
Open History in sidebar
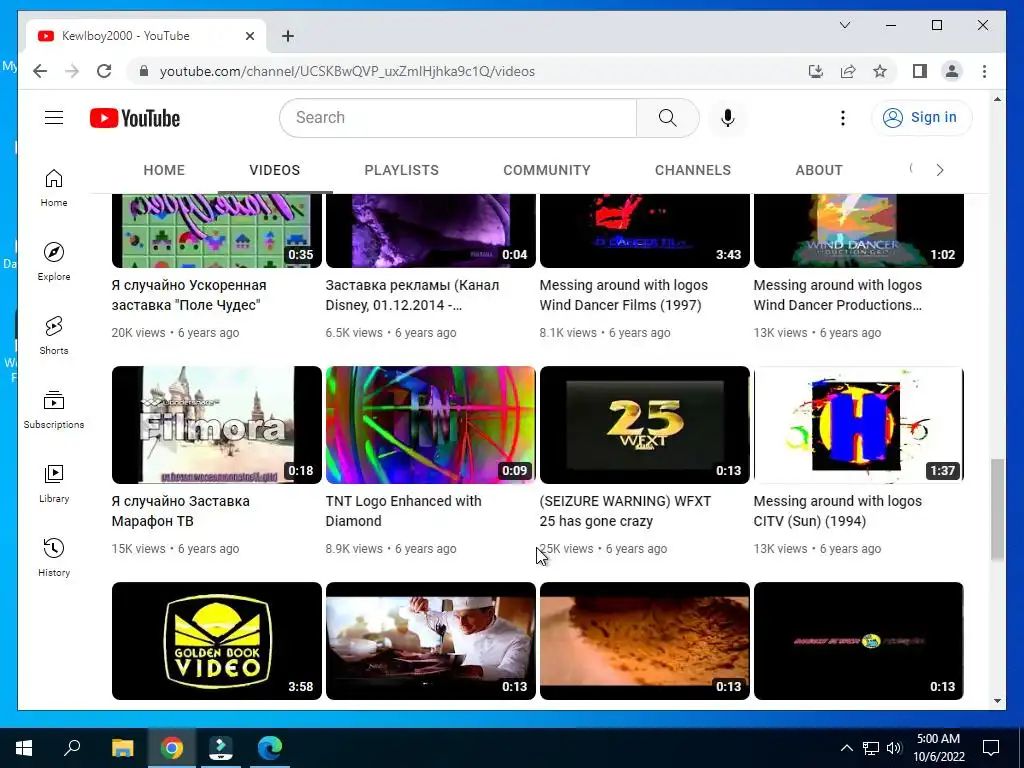click(54, 557)
